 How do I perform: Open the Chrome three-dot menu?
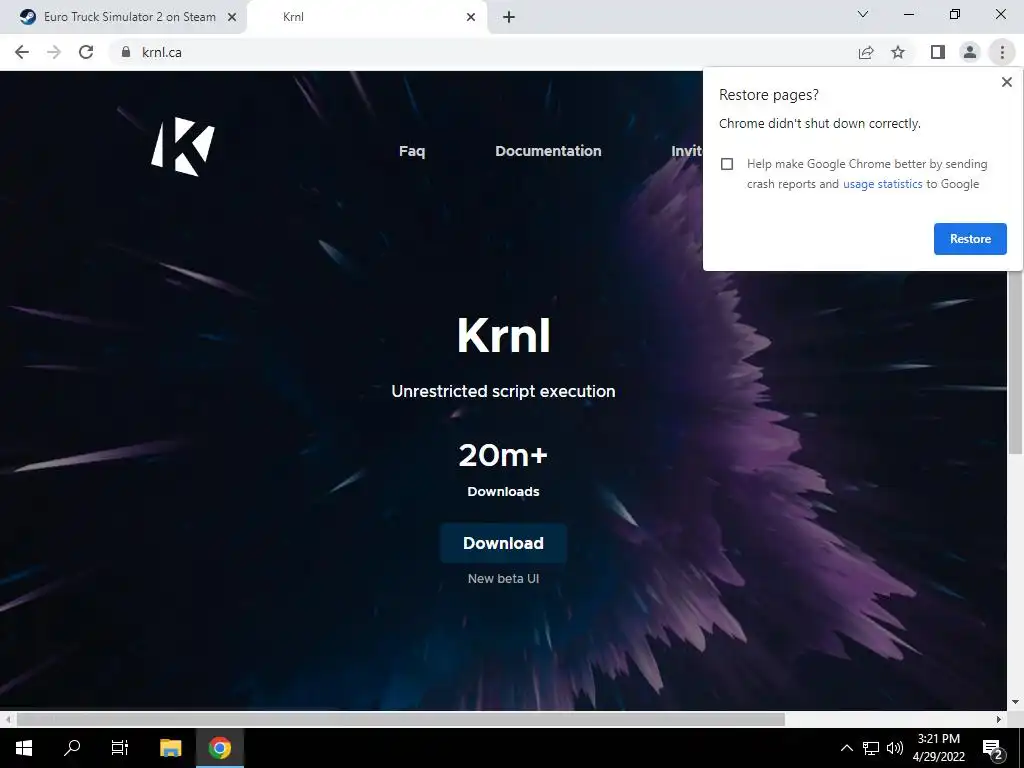tap(1002, 52)
